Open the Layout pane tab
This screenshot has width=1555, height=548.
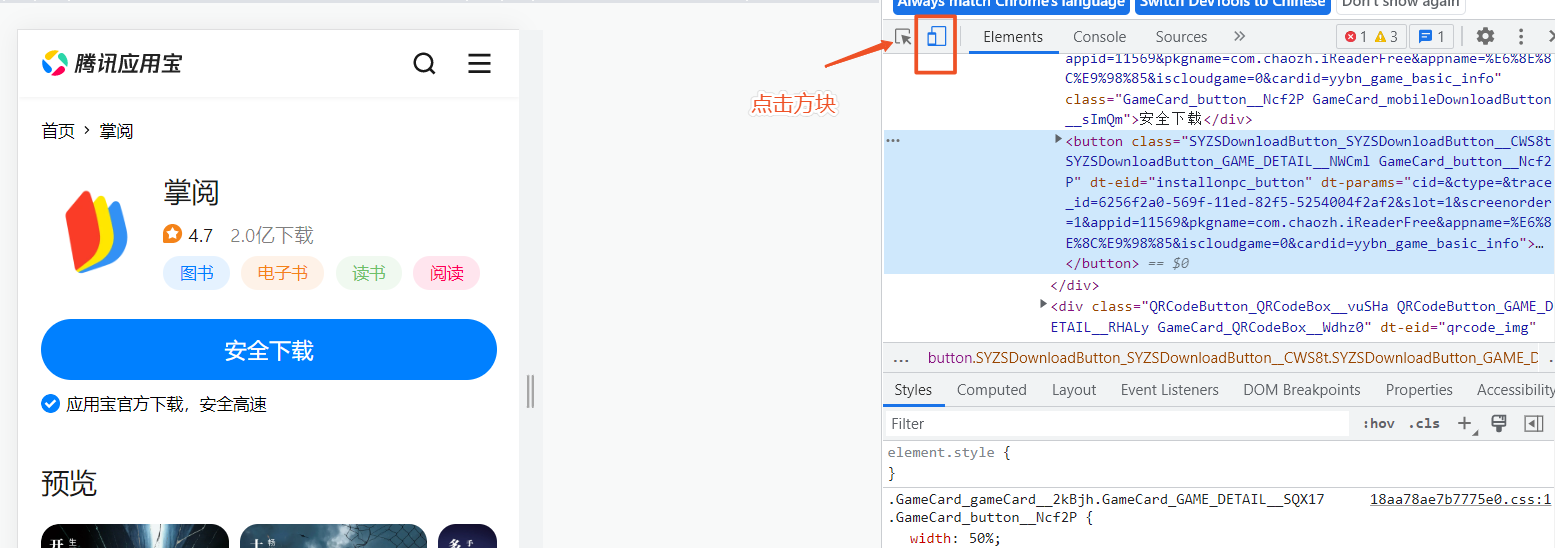click(x=1074, y=390)
